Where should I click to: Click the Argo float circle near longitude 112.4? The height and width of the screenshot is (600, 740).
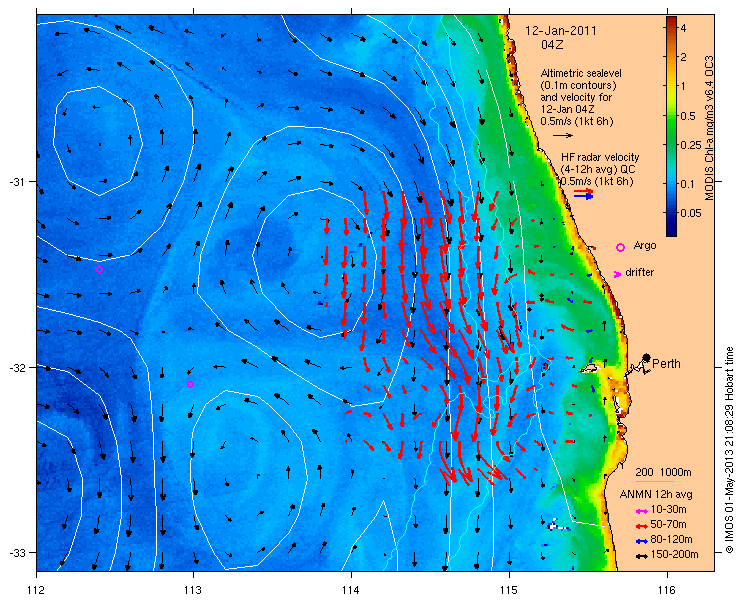coord(99,270)
